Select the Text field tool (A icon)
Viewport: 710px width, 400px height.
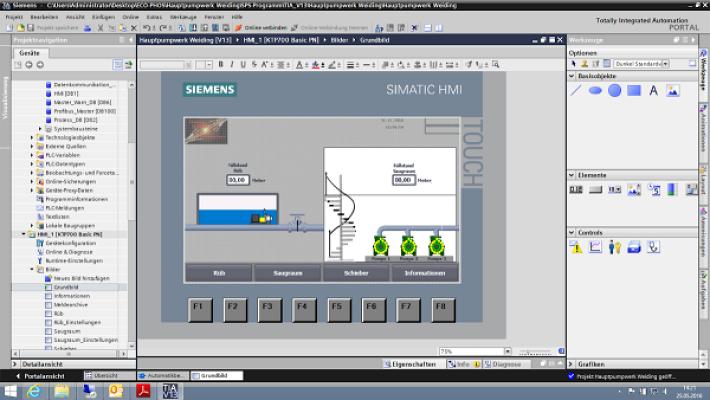653,91
